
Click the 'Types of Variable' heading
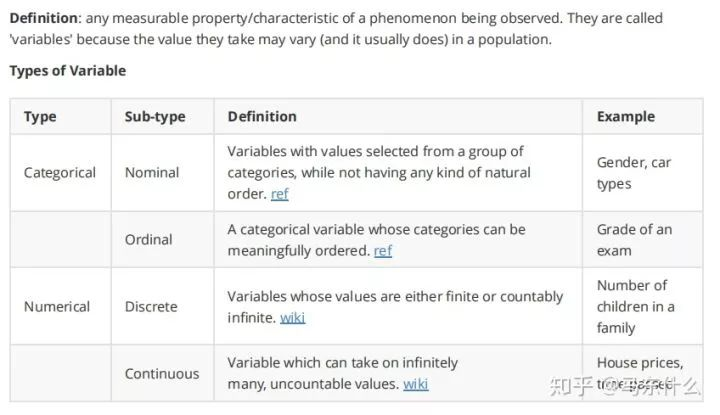pyautogui.click(x=67, y=71)
